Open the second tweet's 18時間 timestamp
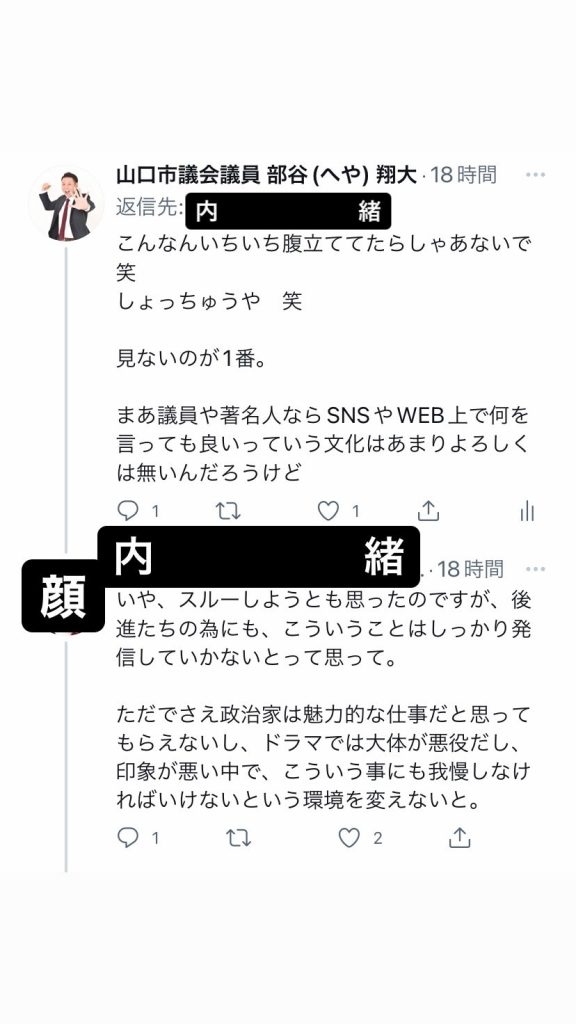The width and height of the screenshot is (576, 1024). (x=470, y=569)
